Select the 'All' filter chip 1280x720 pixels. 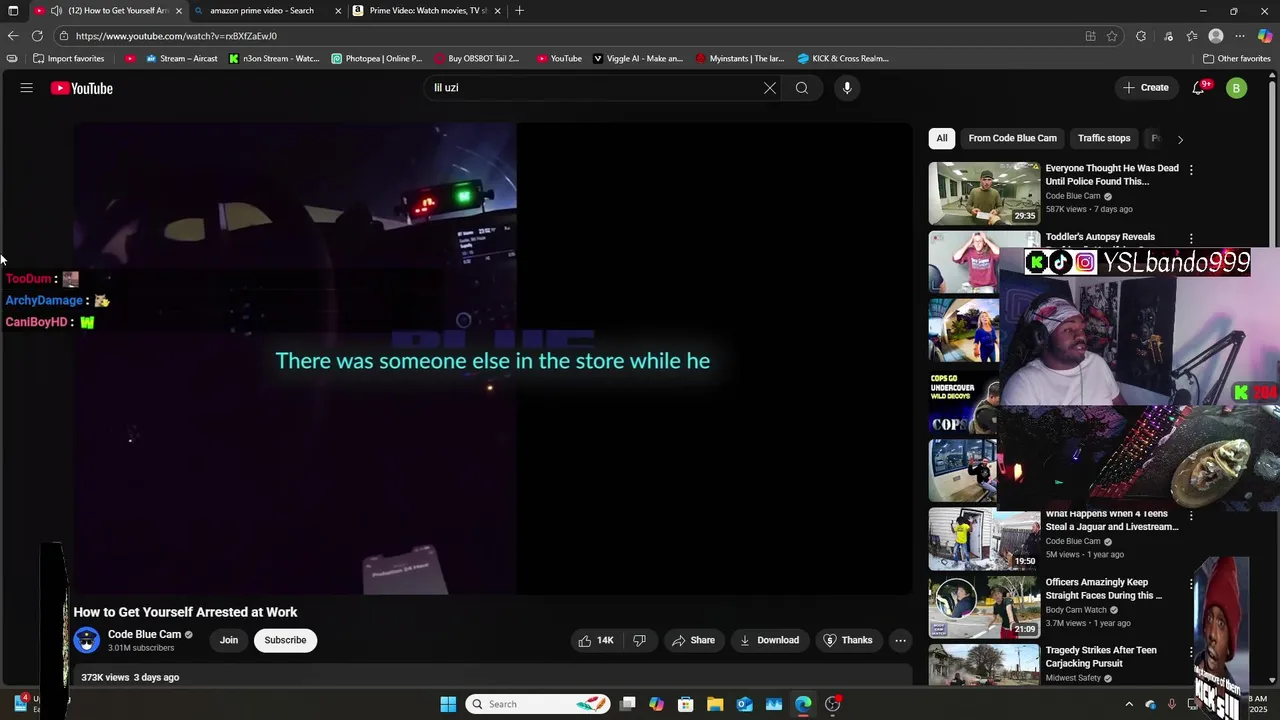click(942, 138)
